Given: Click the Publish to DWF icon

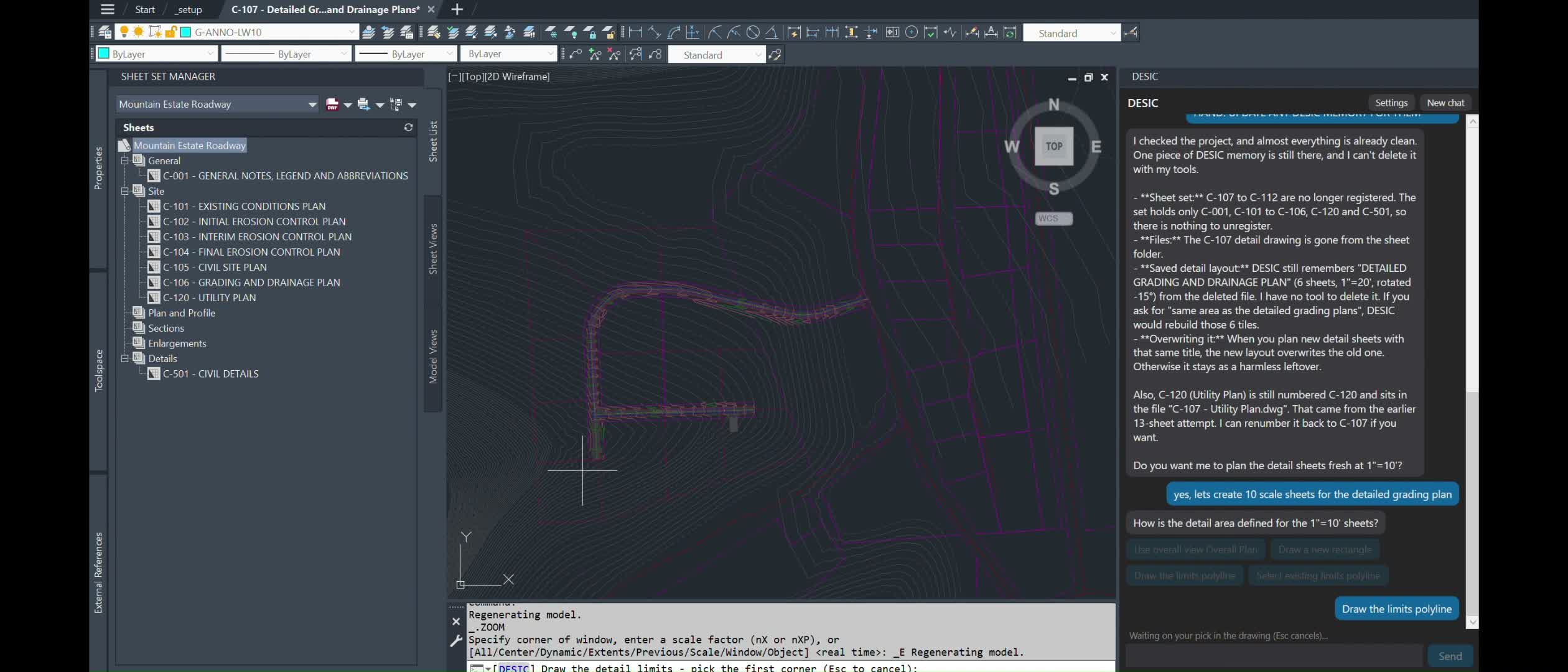Looking at the screenshot, I should 332,104.
